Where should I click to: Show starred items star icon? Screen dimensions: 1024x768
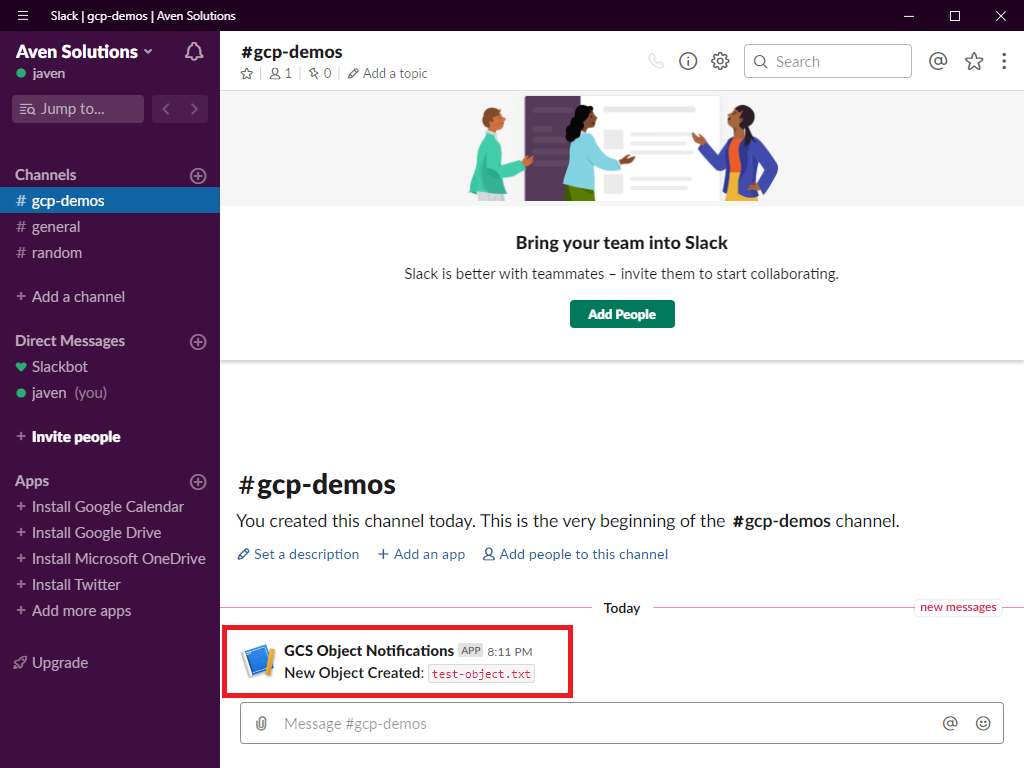pyautogui.click(x=974, y=61)
